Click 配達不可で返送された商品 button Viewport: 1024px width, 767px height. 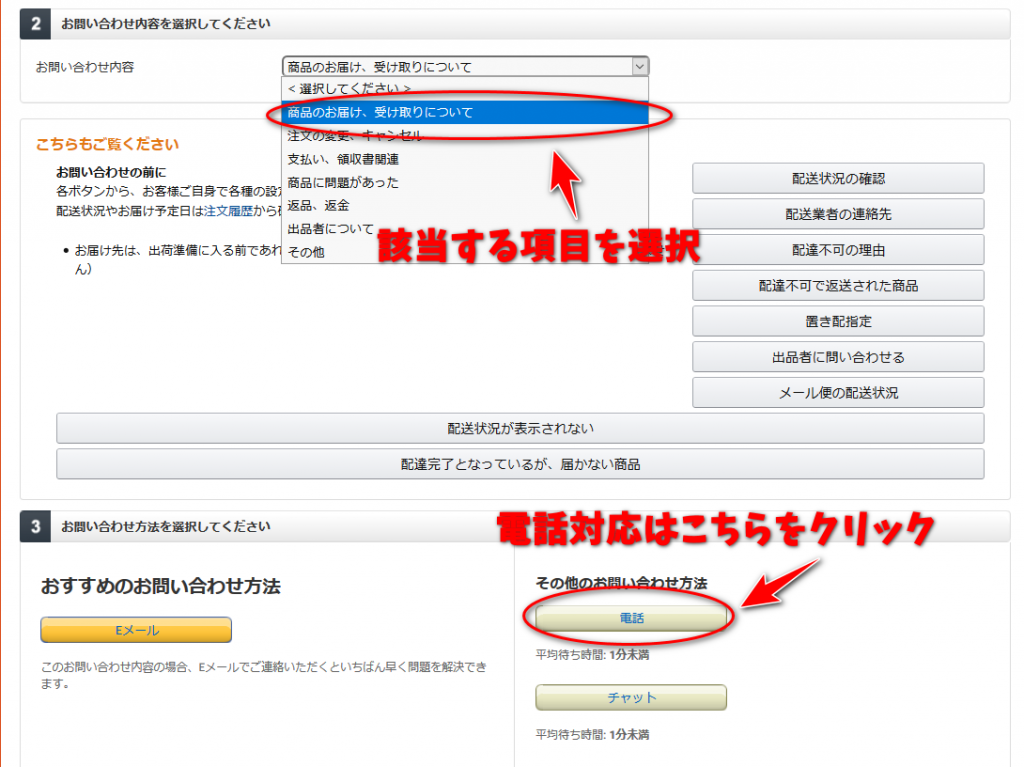(837, 286)
